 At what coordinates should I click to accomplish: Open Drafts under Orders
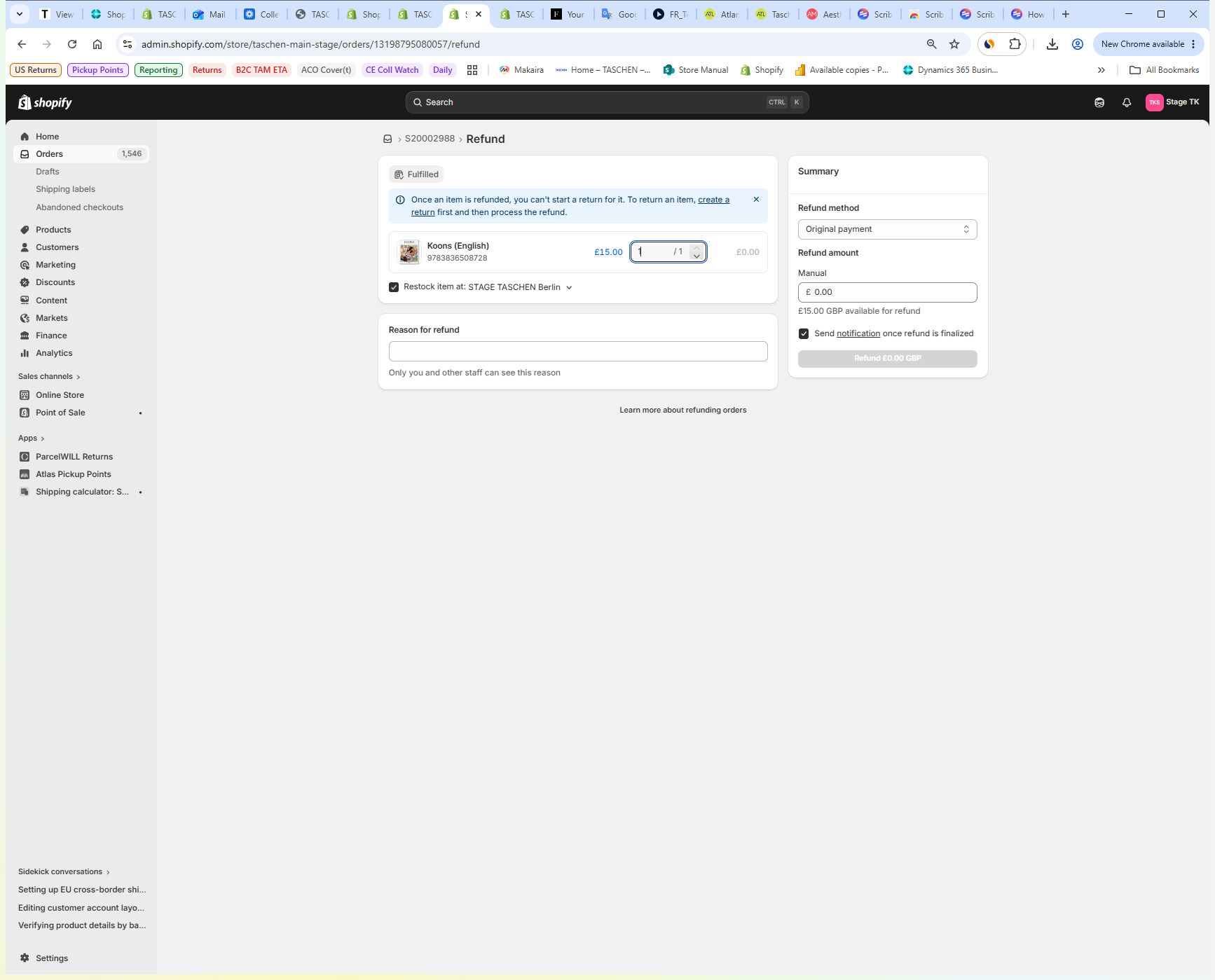(x=48, y=172)
